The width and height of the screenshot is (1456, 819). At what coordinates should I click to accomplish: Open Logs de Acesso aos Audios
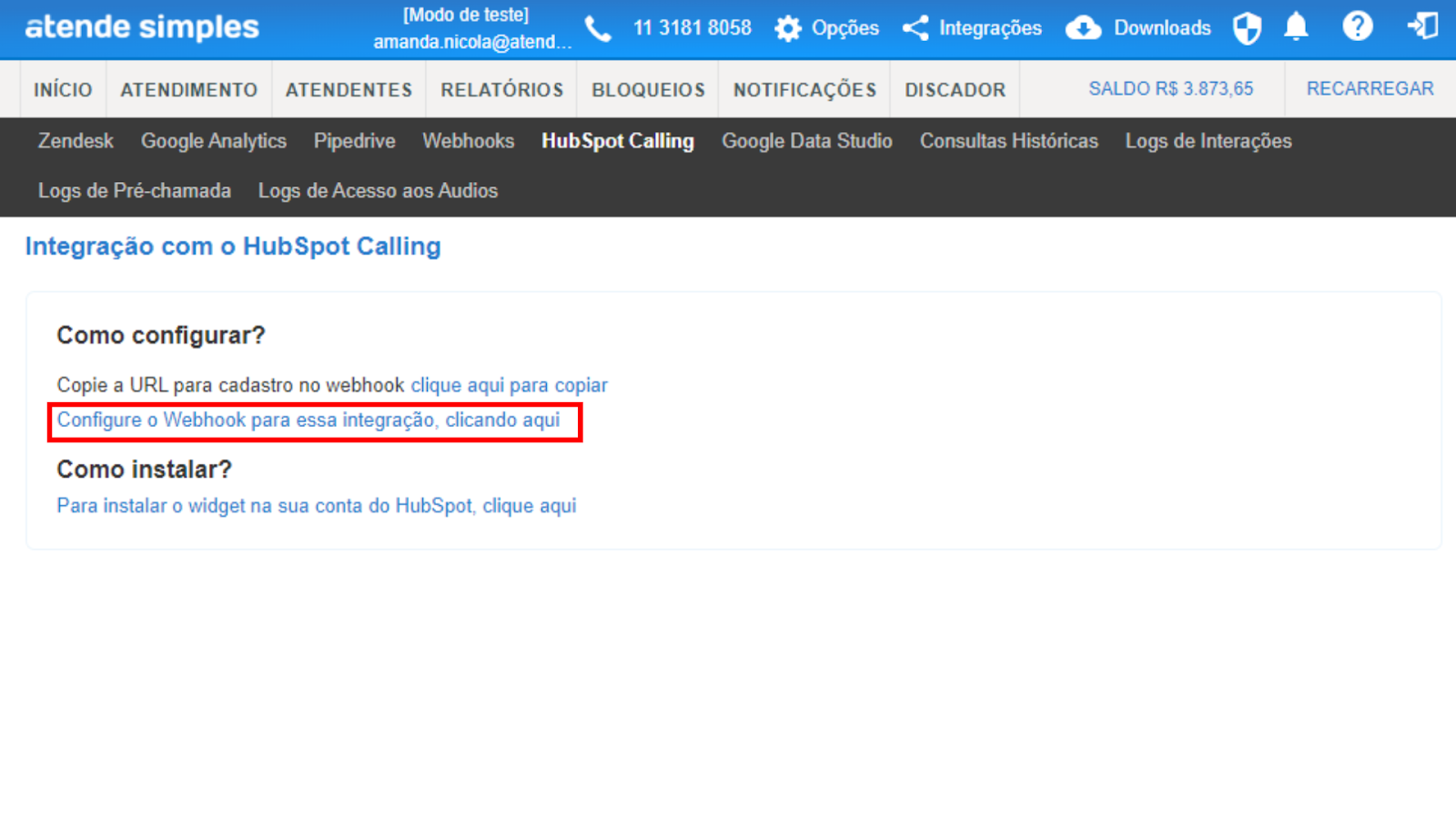[378, 191]
